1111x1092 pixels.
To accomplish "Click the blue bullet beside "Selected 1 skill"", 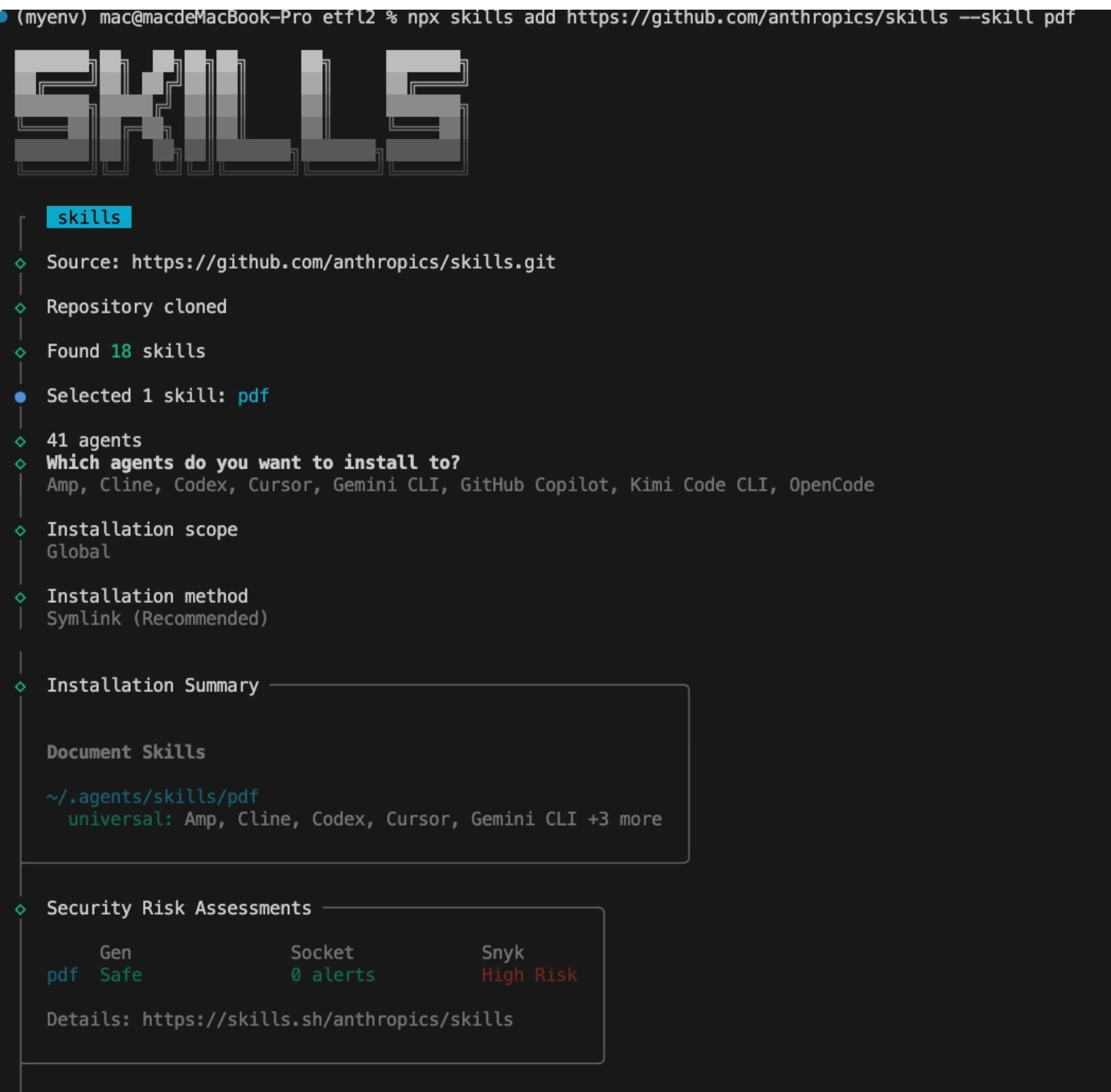I will coord(20,396).
